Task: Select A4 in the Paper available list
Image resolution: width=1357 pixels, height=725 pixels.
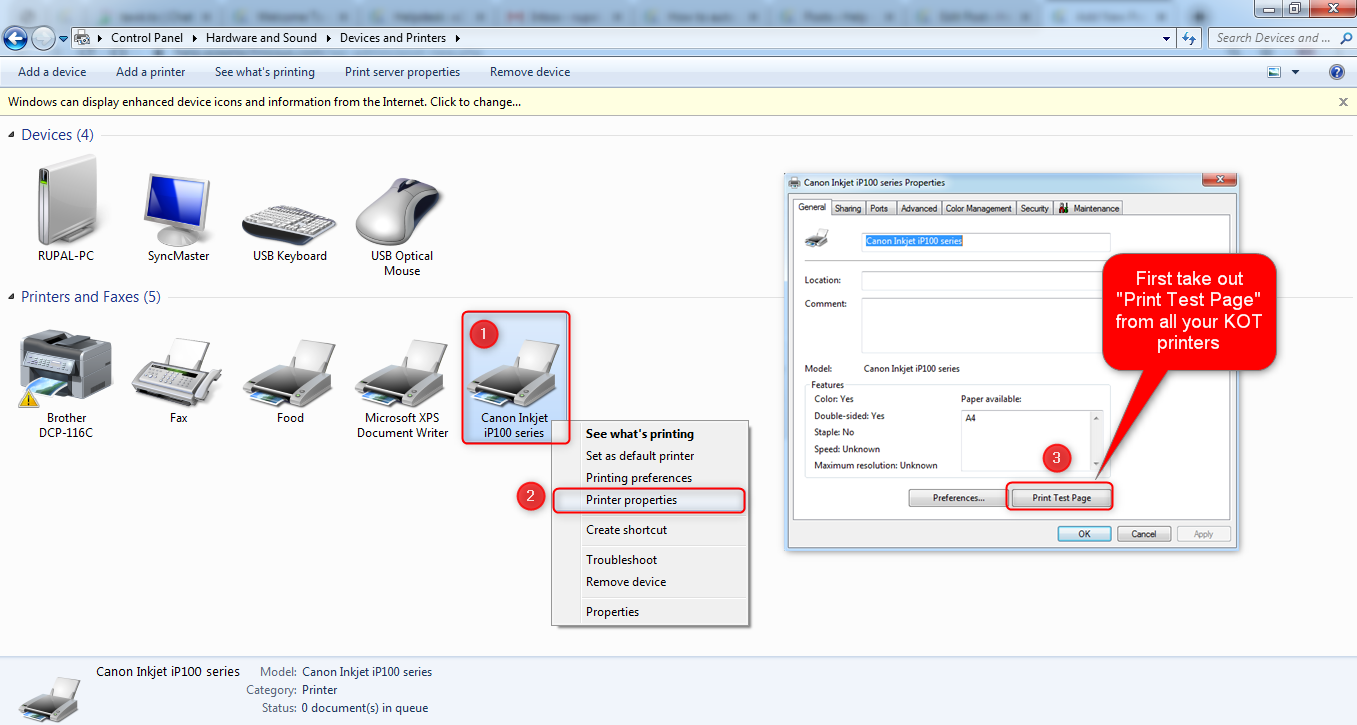Action: click(971, 419)
